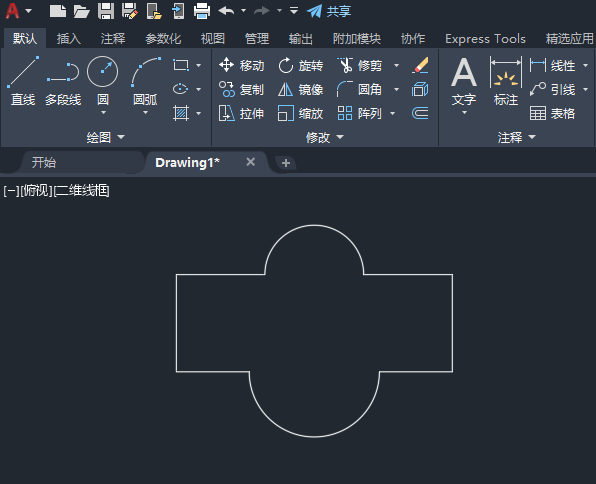Click the Rectangle tool icon
This screenshot has height=484, width=596.
(x=181, y=65)
